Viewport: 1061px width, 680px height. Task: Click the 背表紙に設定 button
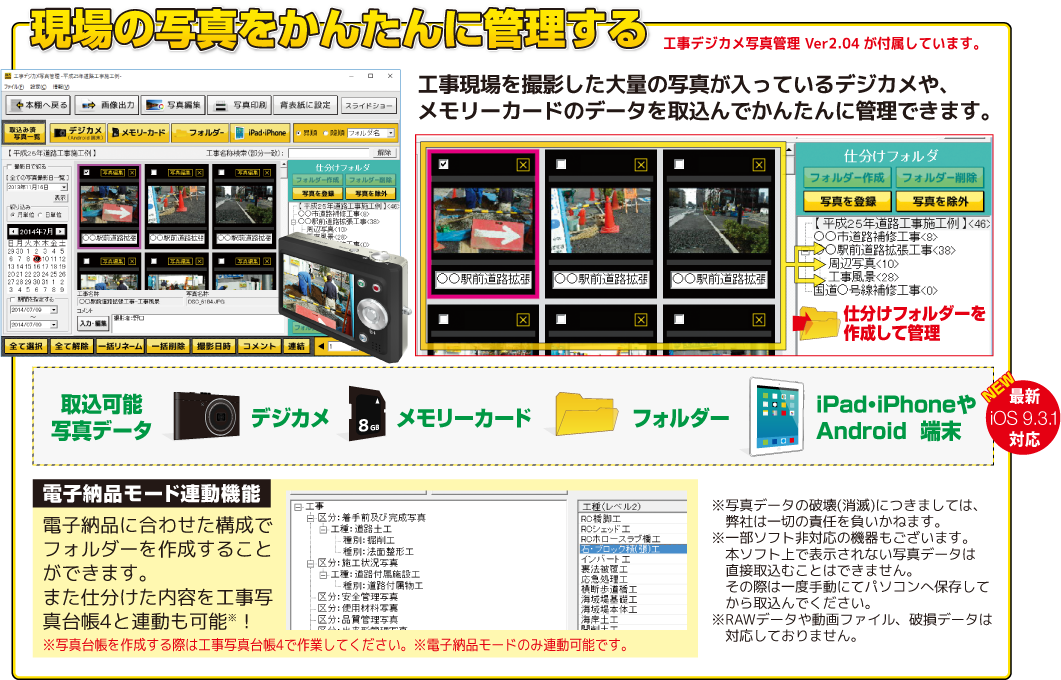tap(305, 106)
